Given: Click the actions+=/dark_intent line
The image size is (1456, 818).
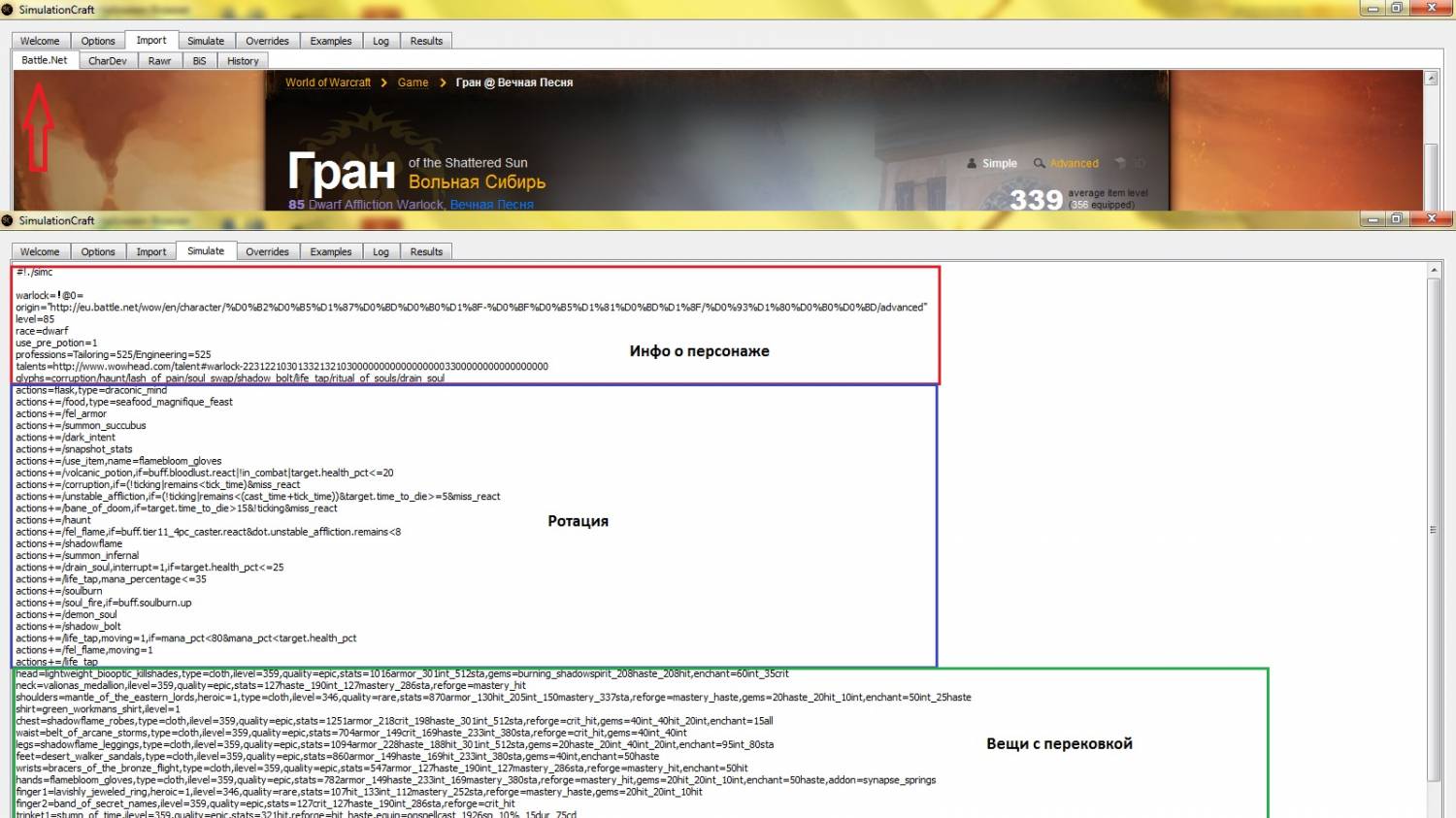Looking at the screenshot, I should tap(65, 438).
